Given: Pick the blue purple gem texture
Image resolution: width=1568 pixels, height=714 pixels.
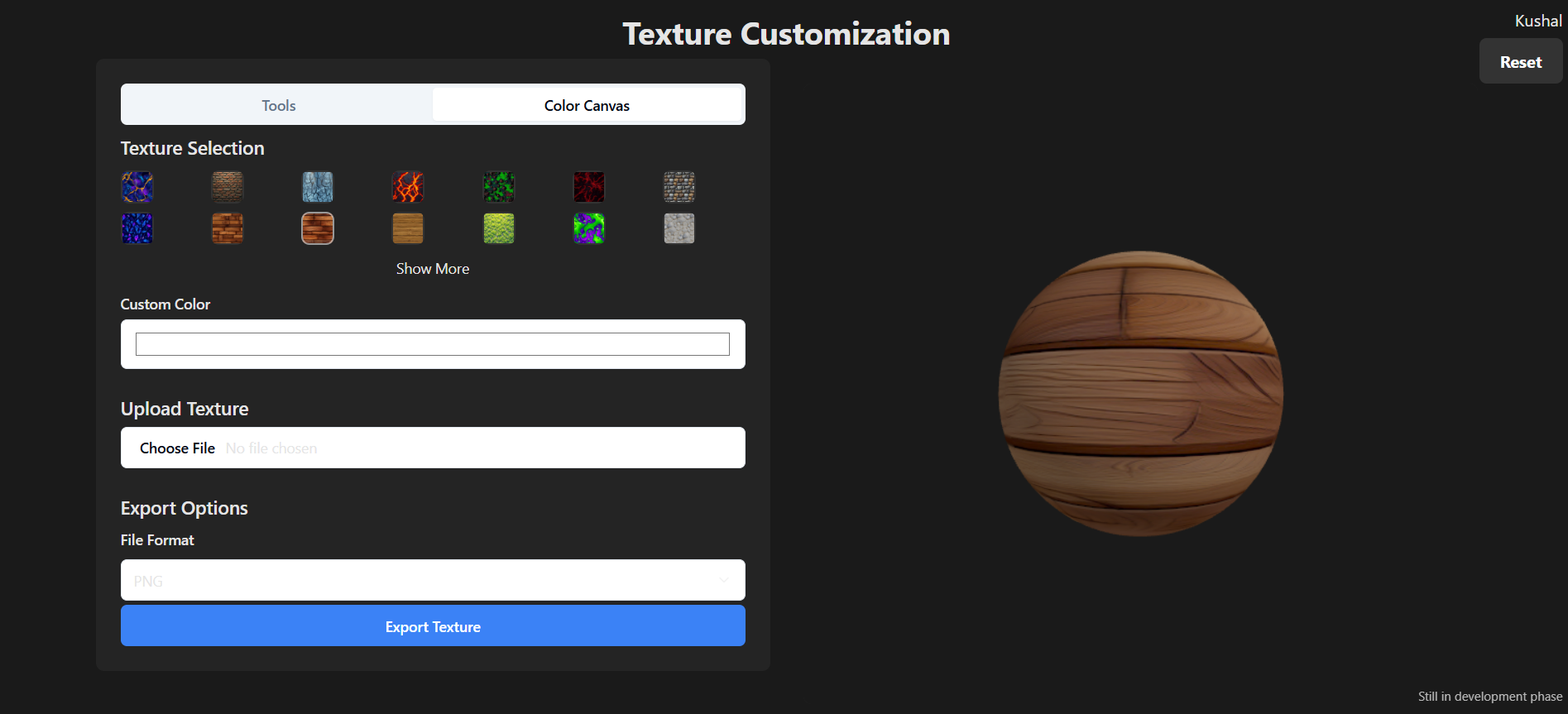Looking at the screenshot, I should 137,228.
